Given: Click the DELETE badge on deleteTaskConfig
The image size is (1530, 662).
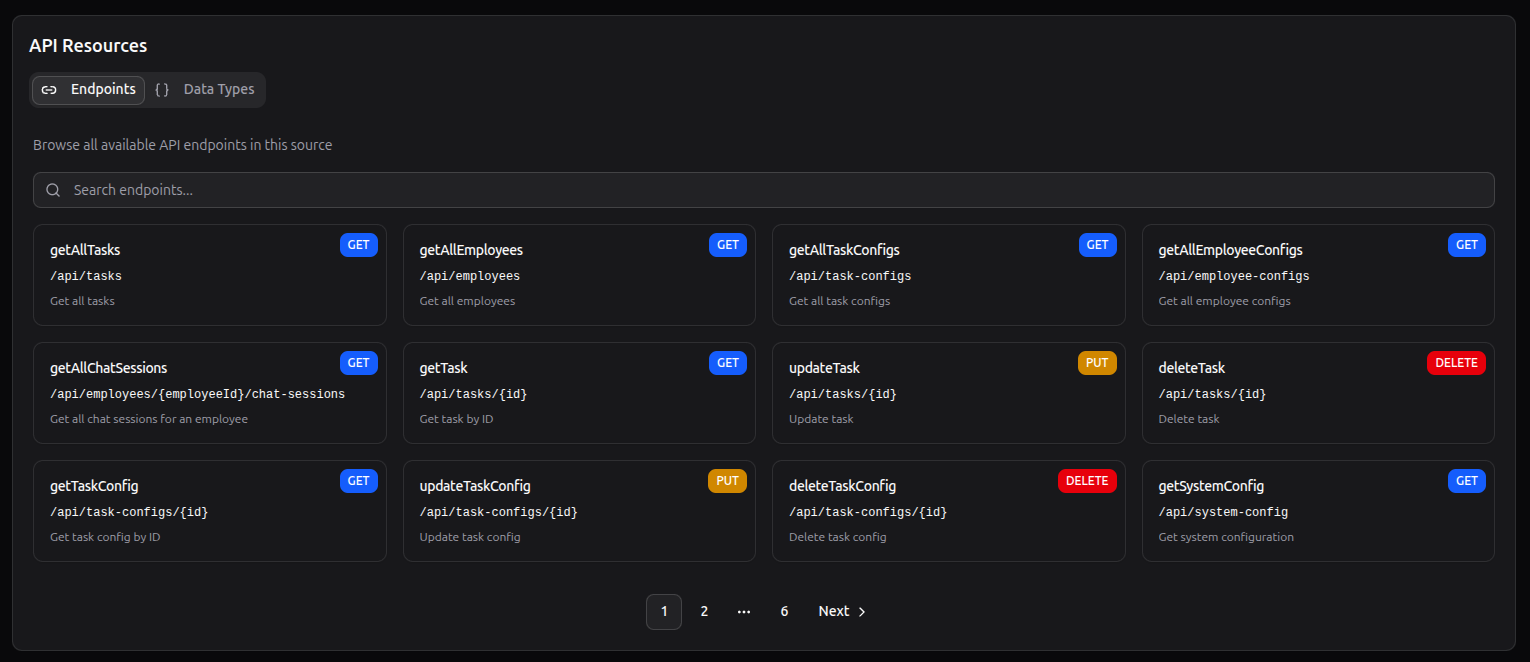Looking at the screenshot, I should pyautogui.click(x=1087, y=481).
